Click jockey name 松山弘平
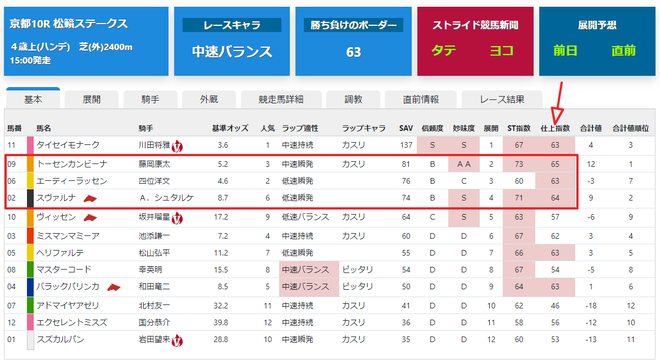Image resolution: width=660 pixels, height=364 pixels. tap(154, 253)
